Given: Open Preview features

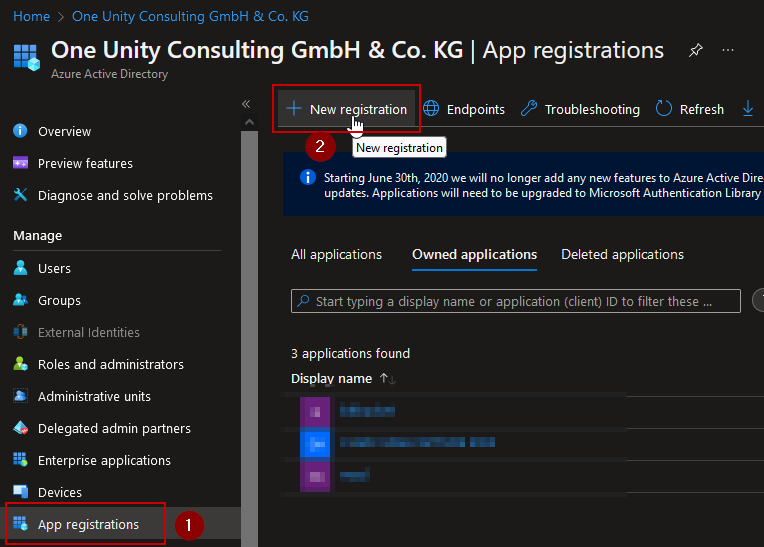Looking at the screenshot, I should click(x=85, y=164).
